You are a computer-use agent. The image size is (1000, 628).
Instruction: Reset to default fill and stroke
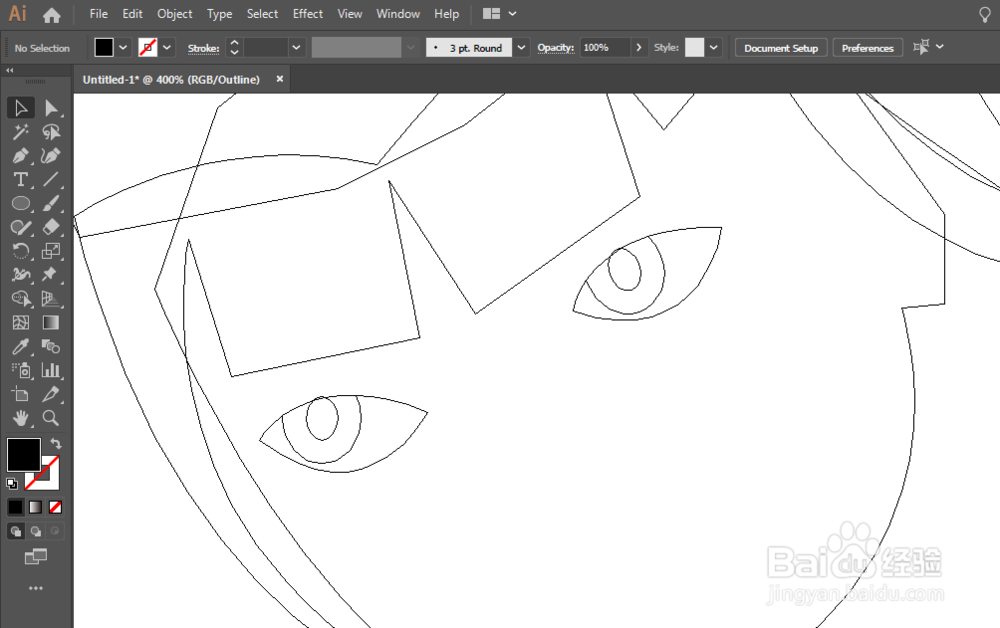click(x=11, y=483)
